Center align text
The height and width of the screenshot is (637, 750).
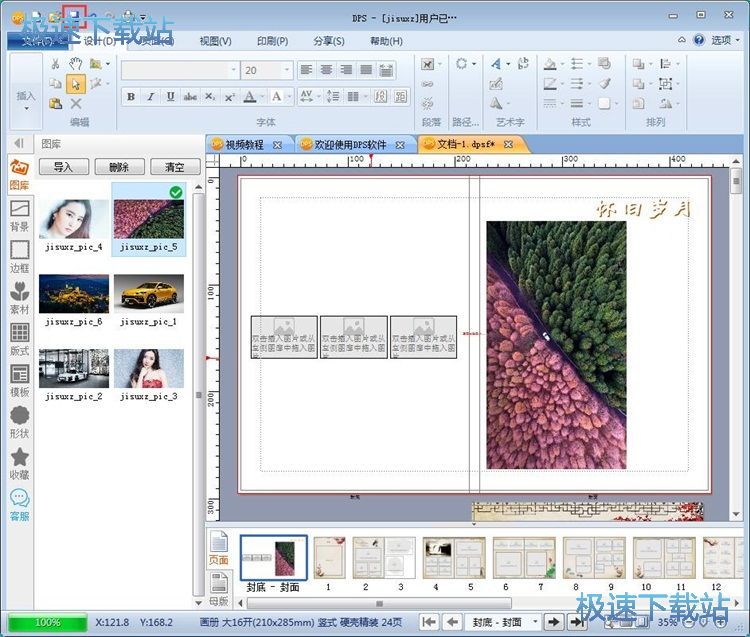click(326, 70)
